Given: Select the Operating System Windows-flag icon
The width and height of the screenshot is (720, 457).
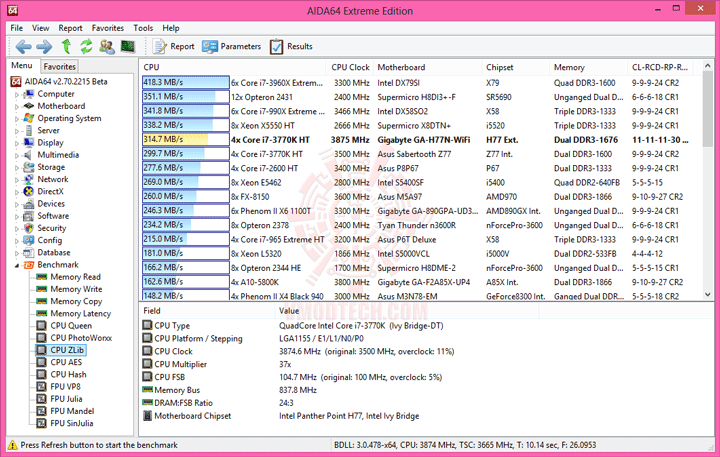Looking at the screenshot, I should (x=29, y=118).
